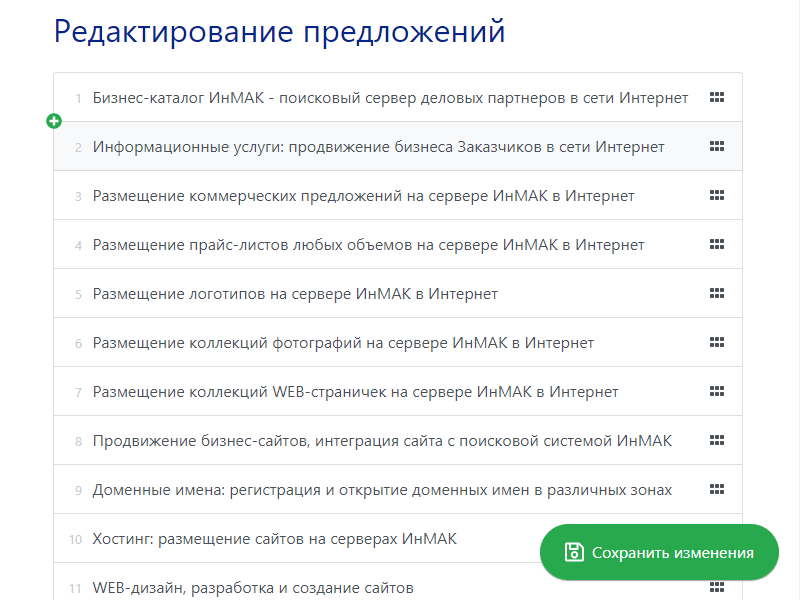The height and width of the screenshot is (600, 800).
Task: Click the grid handle for the WEB pages row
Action: click(716, 392)
